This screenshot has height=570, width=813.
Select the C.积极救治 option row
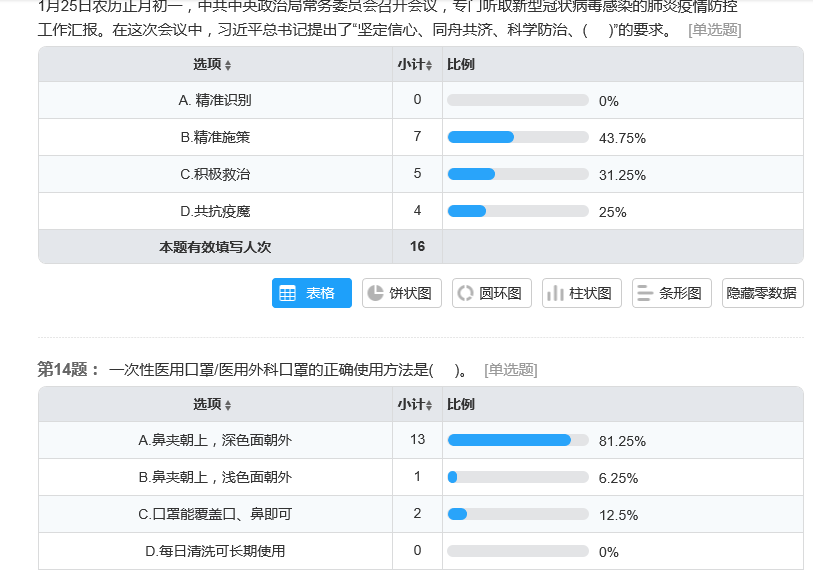coord(421,174)
